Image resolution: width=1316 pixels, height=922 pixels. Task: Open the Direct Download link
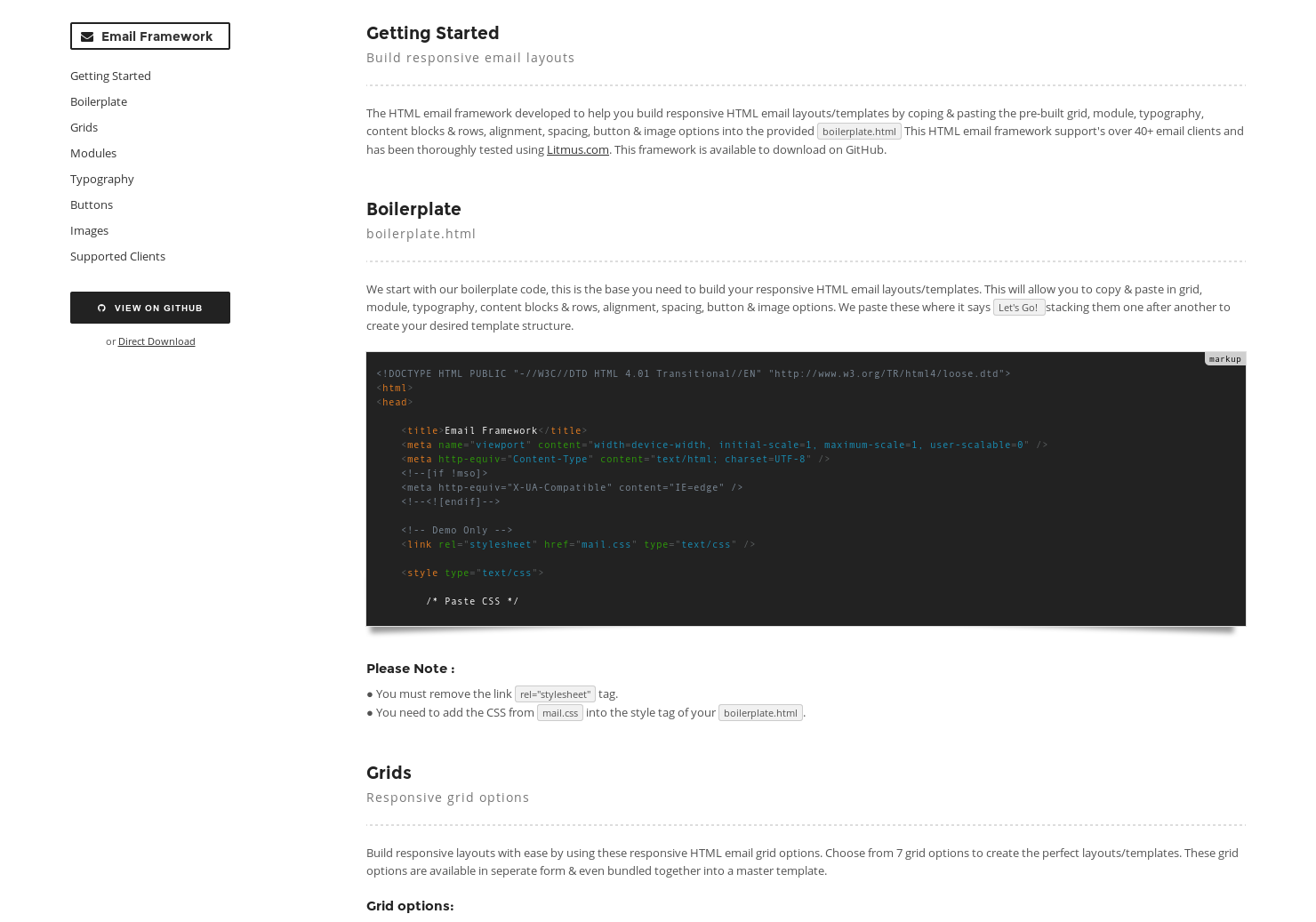(x=156, y=341)
